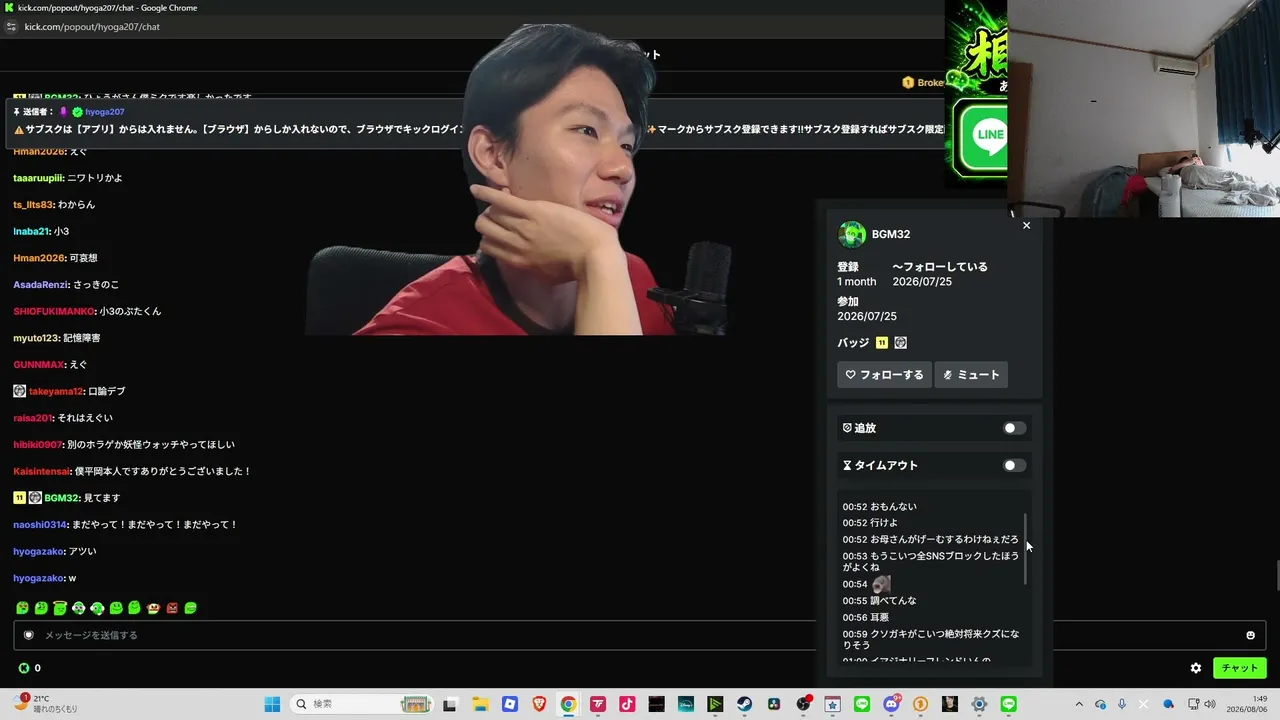Select history message おもんない
The image size is (1280, 720).
tap(893, 507)
